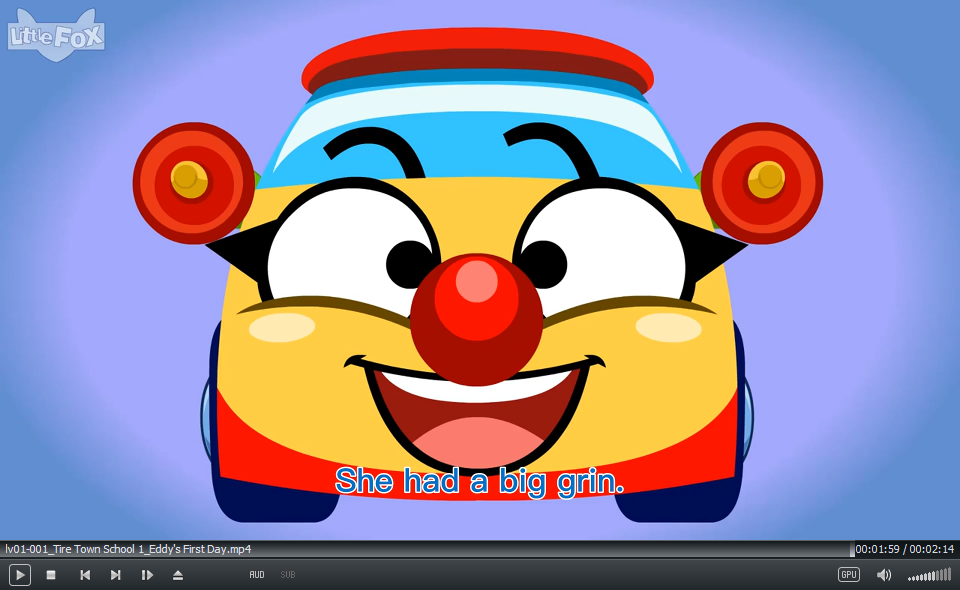Mute audio with the speaker icon
960x590 pixels.
(x=884, y=575)
